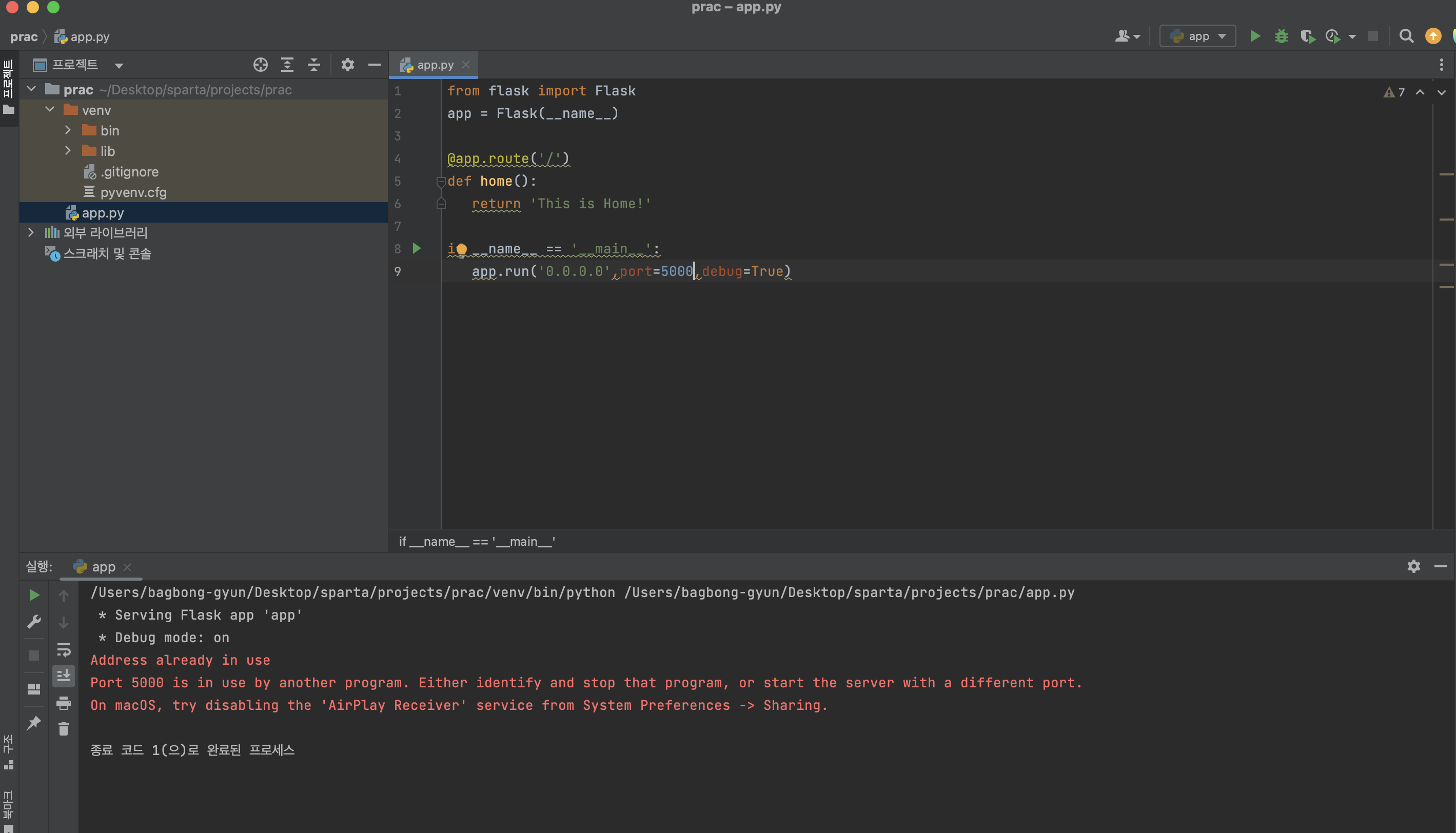Image resolution: width=1456 pixels, height=833 pixels.
Task: Open Search Everywhere magnifier icon
Action: (x=1406, y=36)
